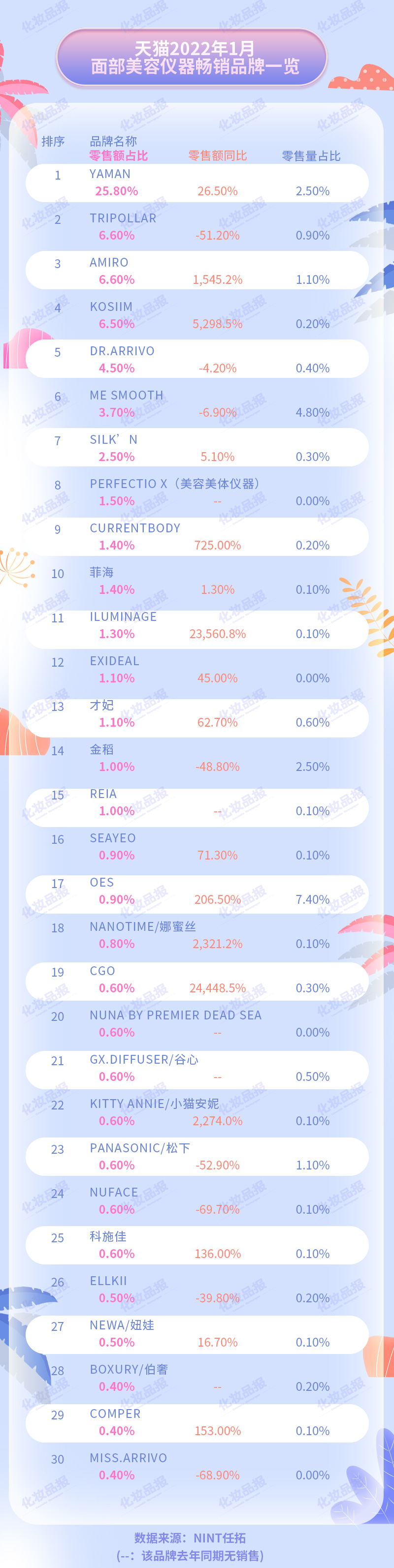Select the 零售额占比 column header
This screenshot has height=1568, width=394.
click(119, 156)
